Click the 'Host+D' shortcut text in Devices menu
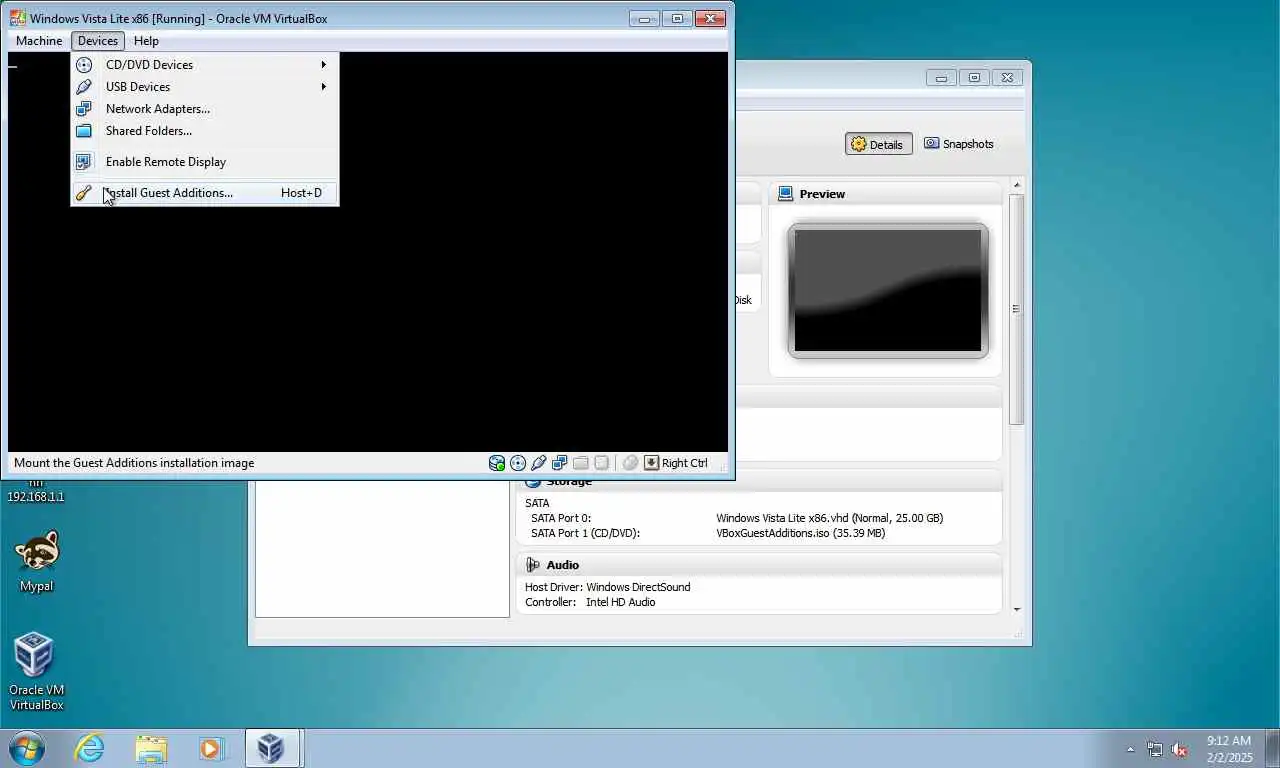The image size is (1280, 768). pos(301,193)
